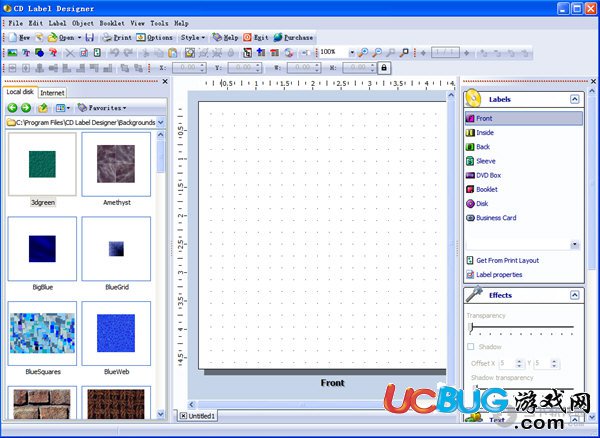Select the Front label type
This screenshot has height=438, width=600.
(x=524, y=118)
